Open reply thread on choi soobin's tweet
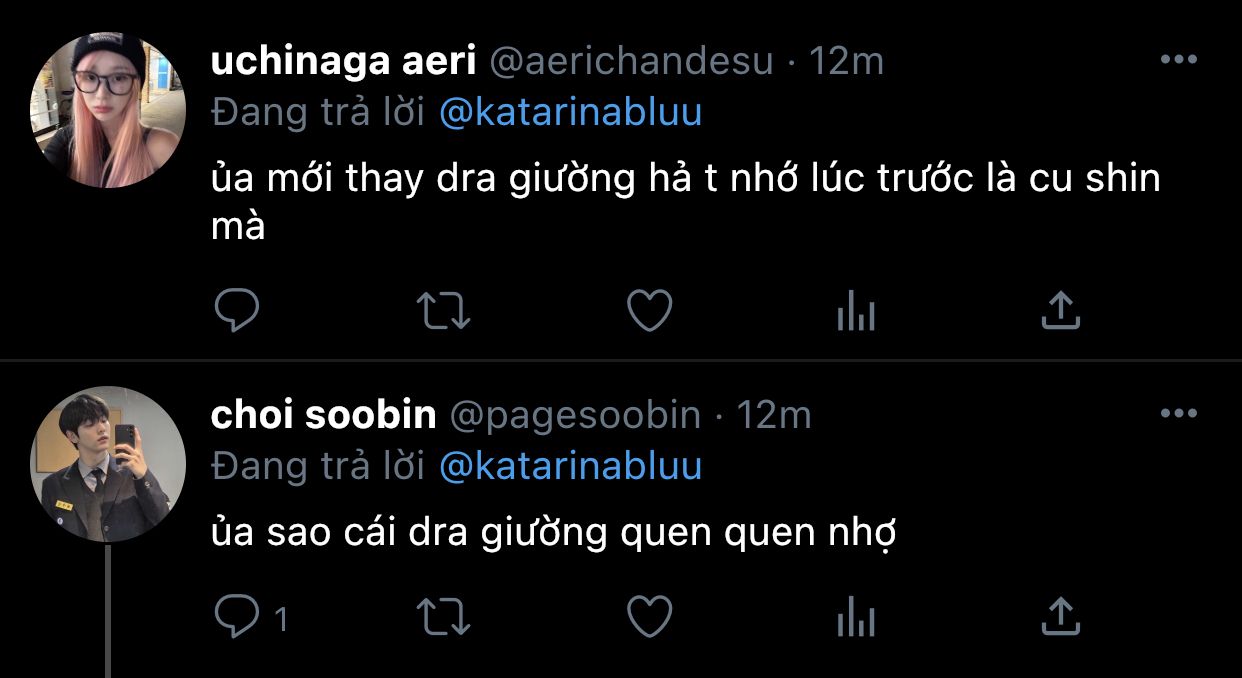The width and height of the screenshot is (1242, 678). 252,618
